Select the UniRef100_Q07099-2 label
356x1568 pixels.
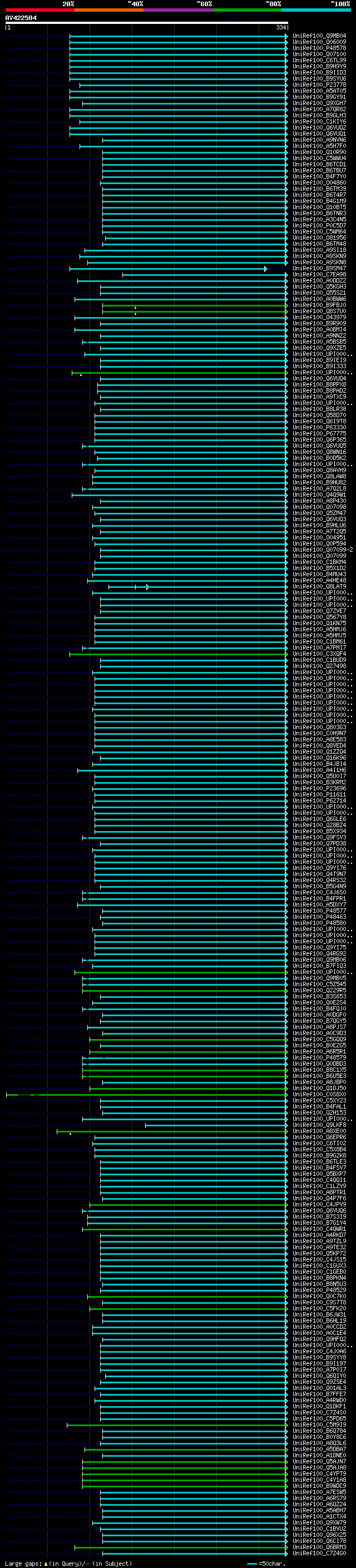(x=323, y=550)
